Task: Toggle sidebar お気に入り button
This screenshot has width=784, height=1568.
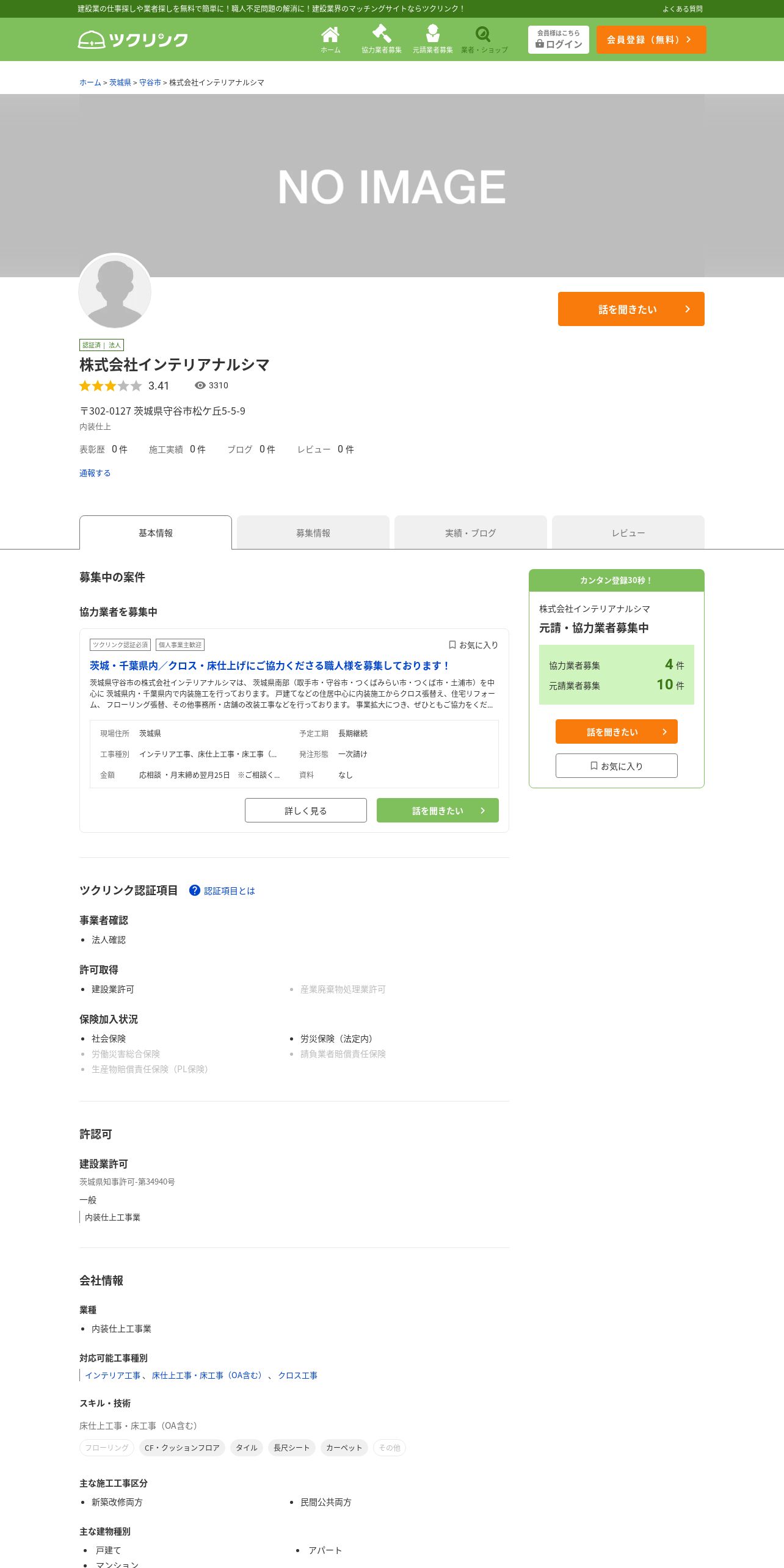Action: [617, 766]
